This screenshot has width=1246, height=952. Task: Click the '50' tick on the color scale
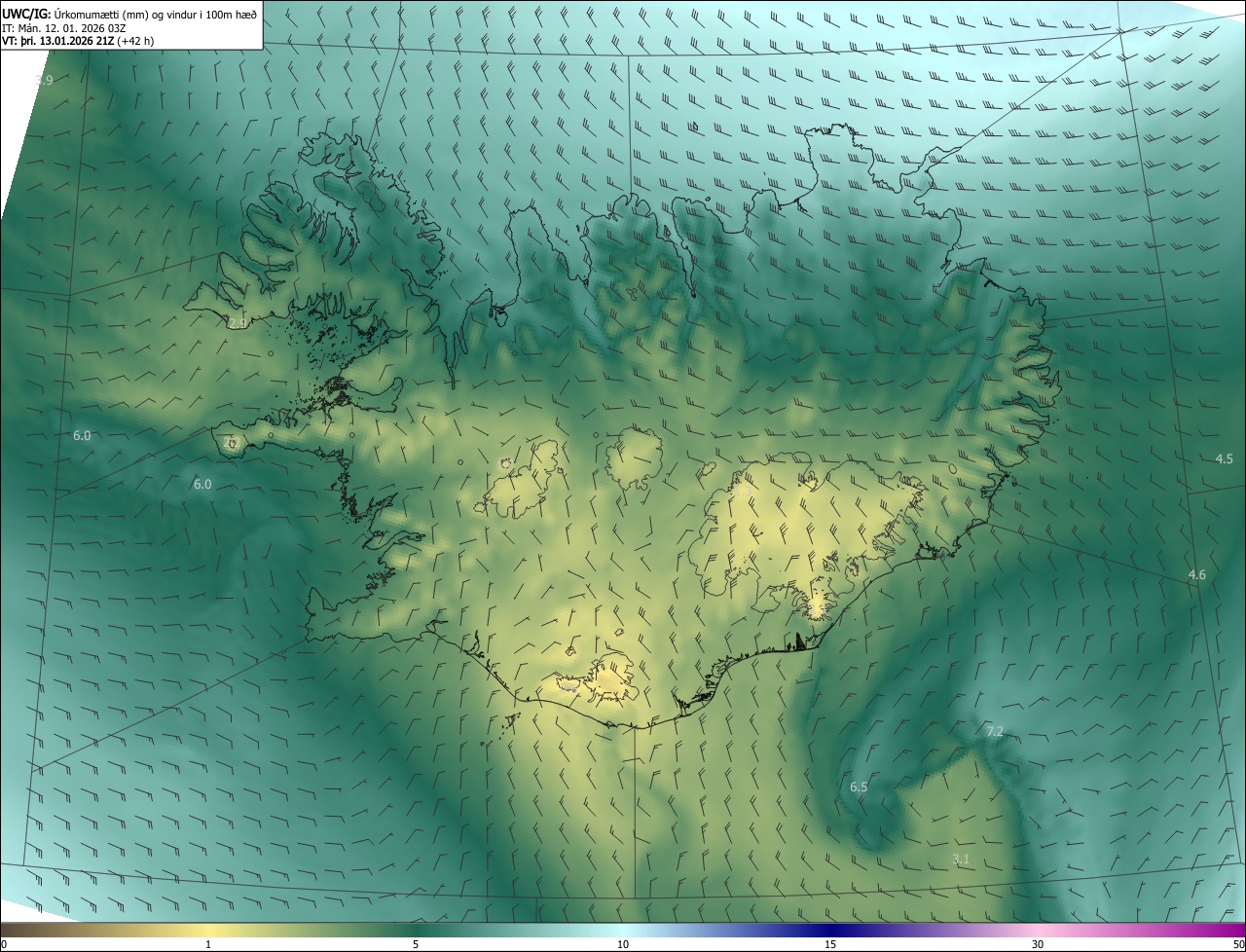1238,945
